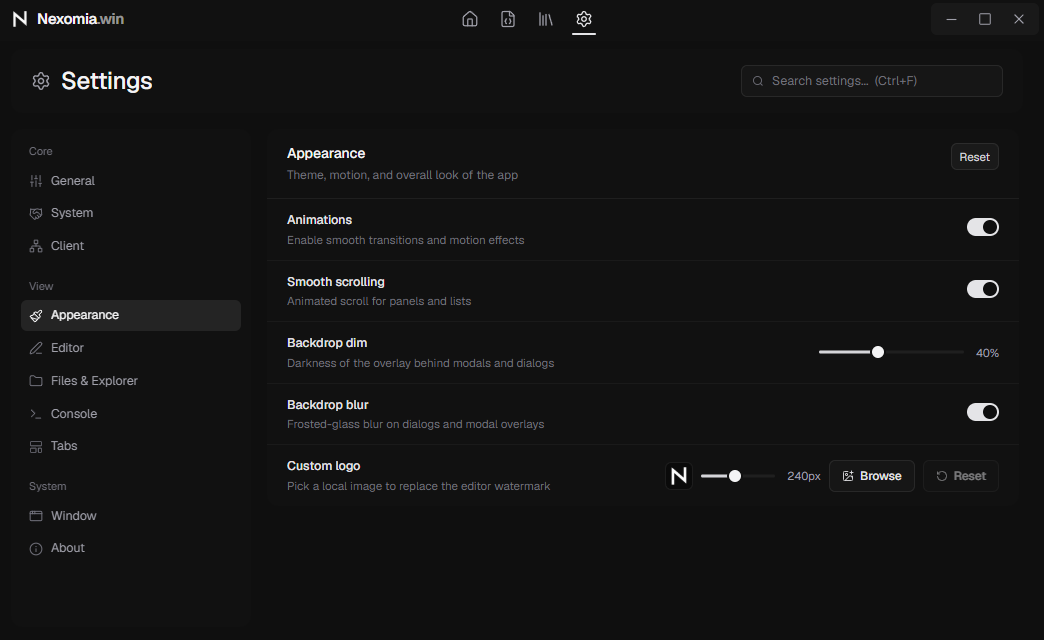Click the Custom logo setting label

coord(324,466)
